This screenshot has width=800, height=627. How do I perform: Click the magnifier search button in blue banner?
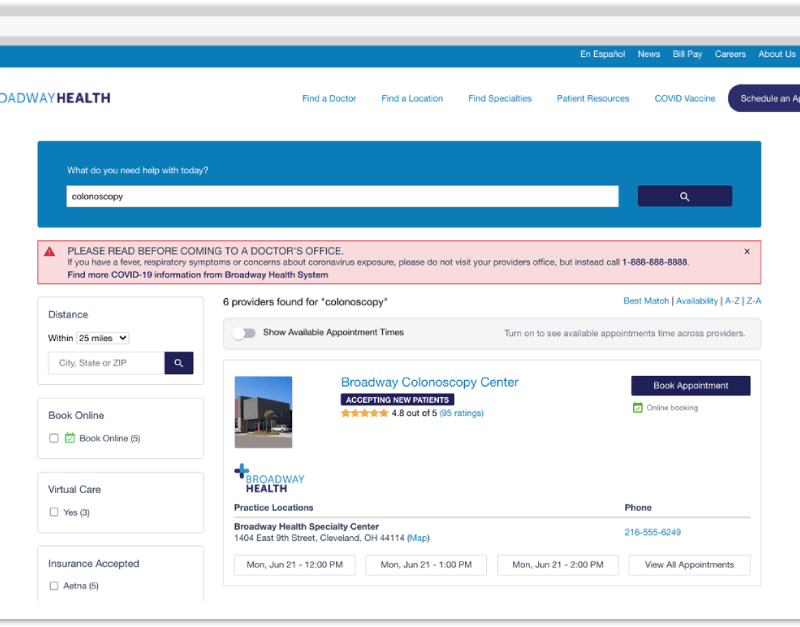[x=684, y=197]
